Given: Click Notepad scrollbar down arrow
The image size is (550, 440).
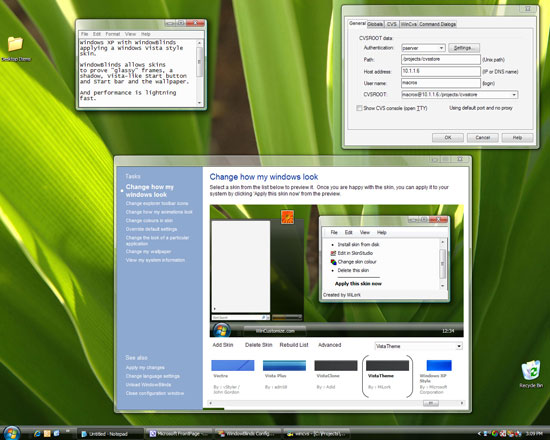Looking at the screenshot, I should (199, 102).
